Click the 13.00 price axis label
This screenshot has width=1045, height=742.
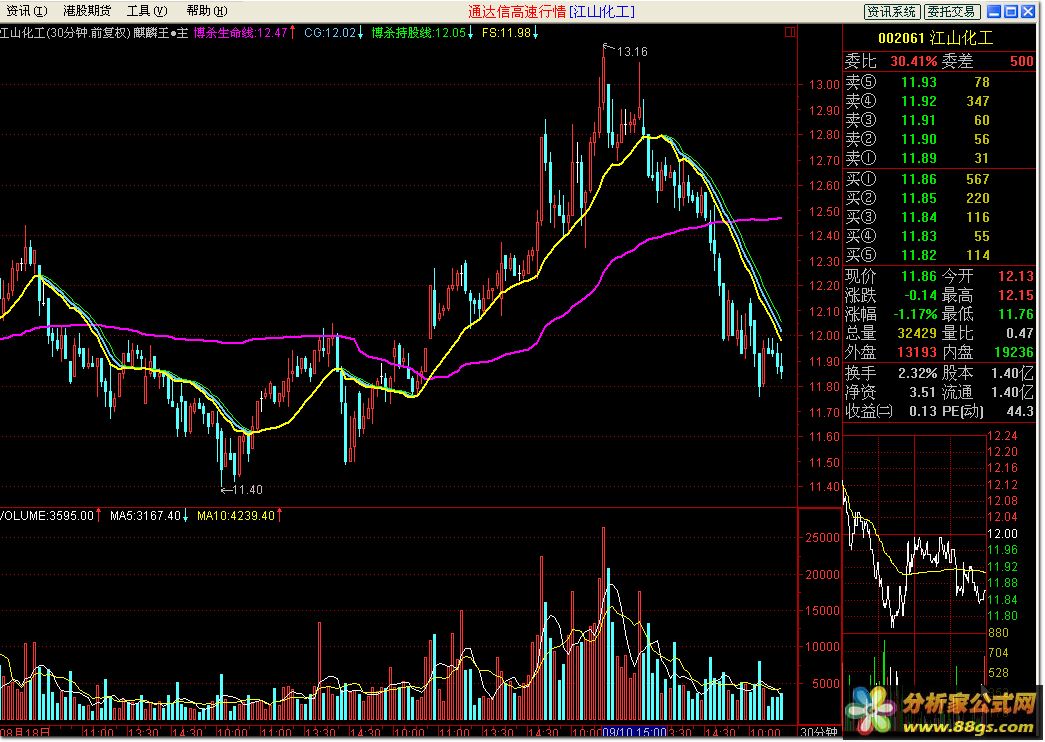(x=824, y=85)
